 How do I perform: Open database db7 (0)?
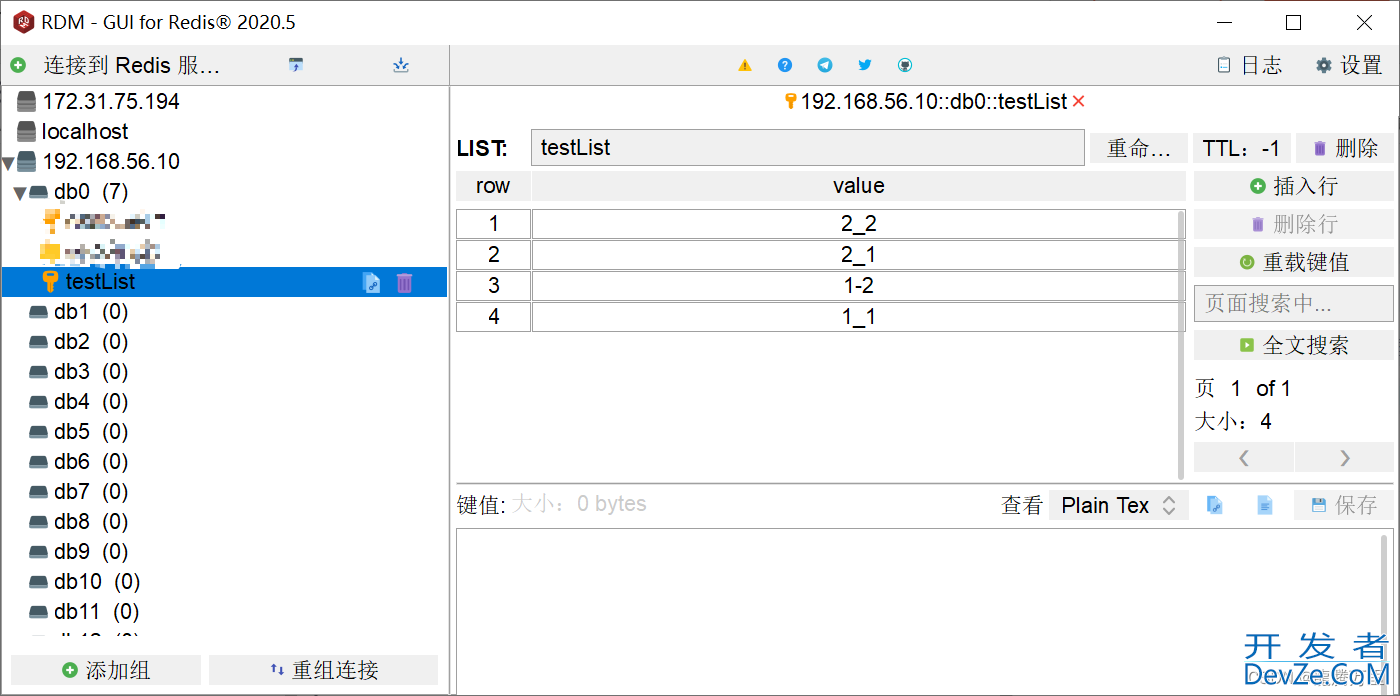point(90,492)
